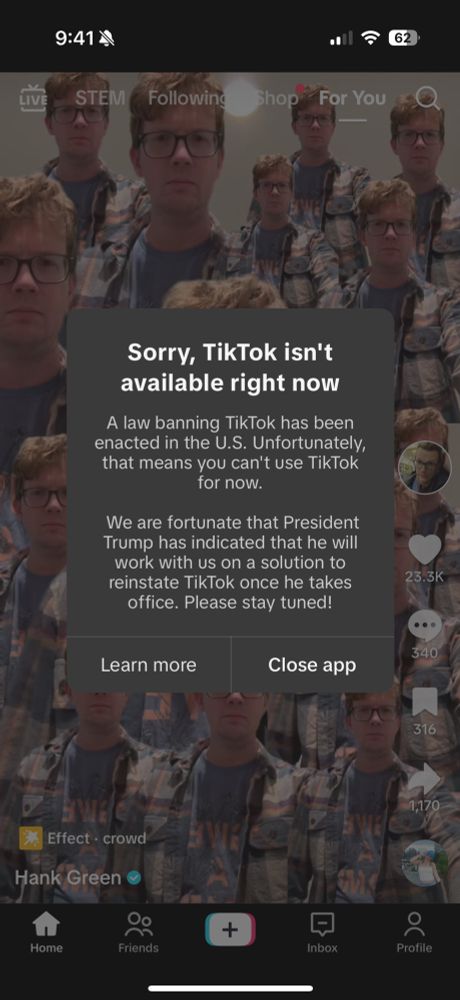Open the LIVE TV icon
The width and height of the screenshot is (460, 1000).
(x=33, y=99)
